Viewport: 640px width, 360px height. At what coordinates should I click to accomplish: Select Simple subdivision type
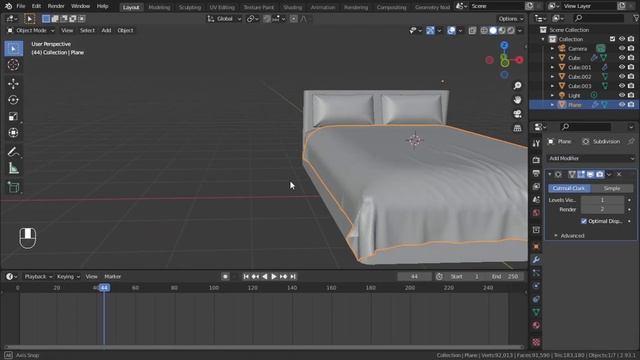612,188
